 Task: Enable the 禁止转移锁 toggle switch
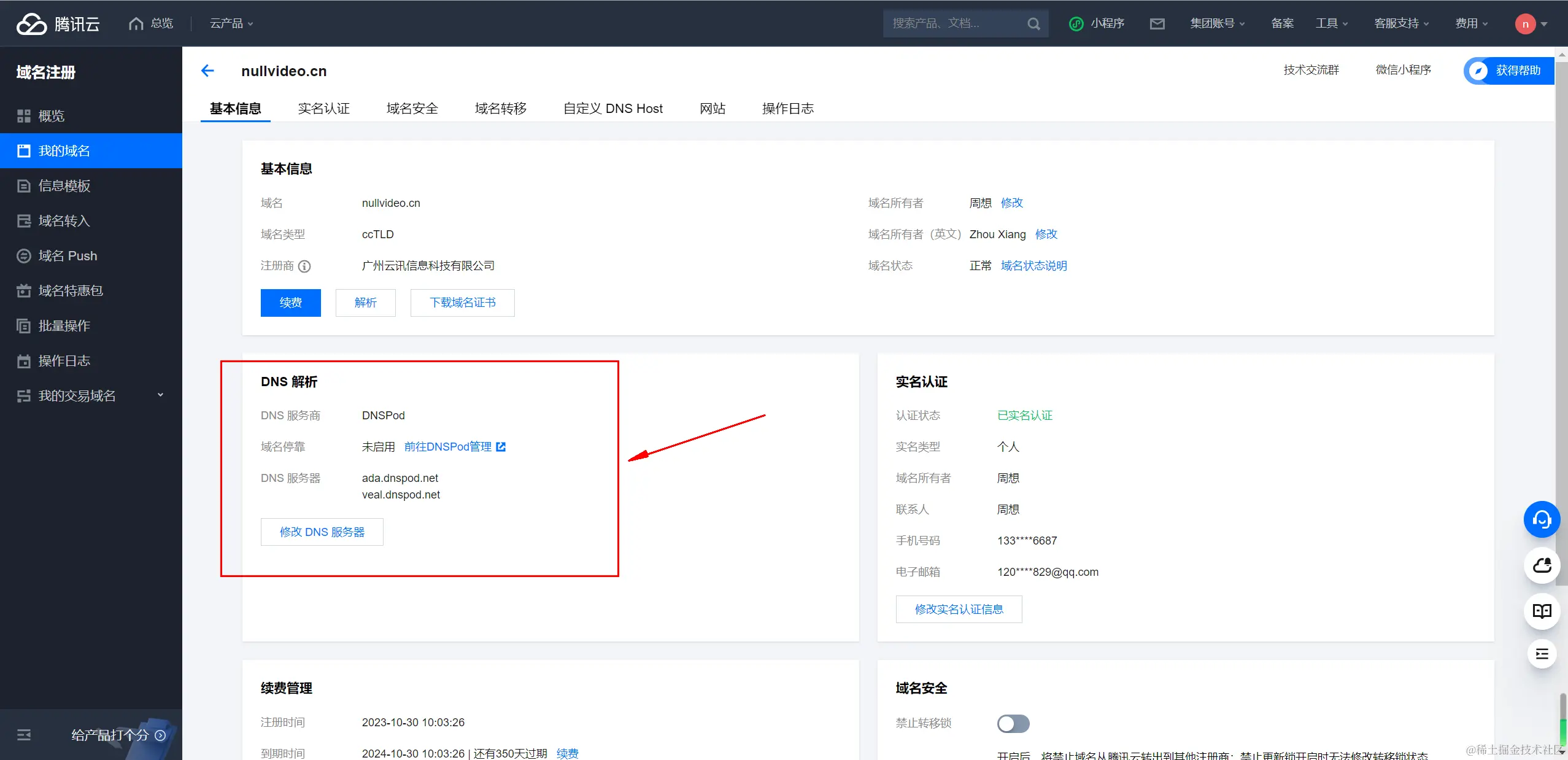(x=1013, y=723)
